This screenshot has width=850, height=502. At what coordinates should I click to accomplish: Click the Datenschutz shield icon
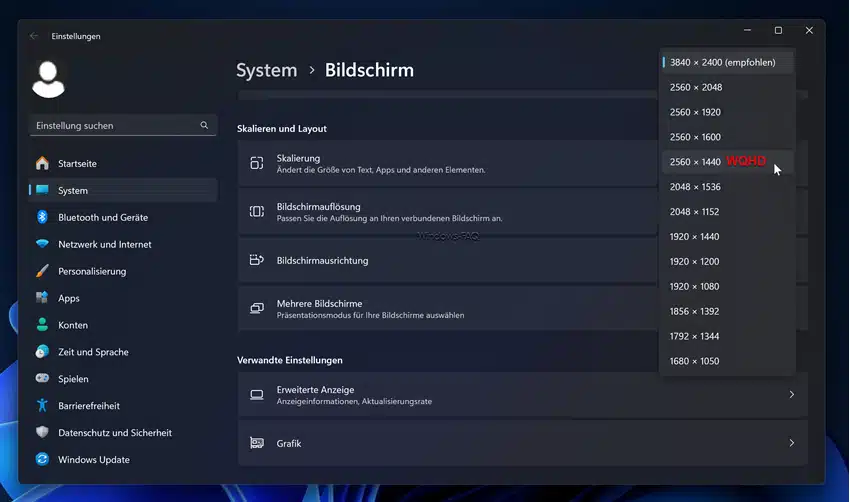coord(42,432)
